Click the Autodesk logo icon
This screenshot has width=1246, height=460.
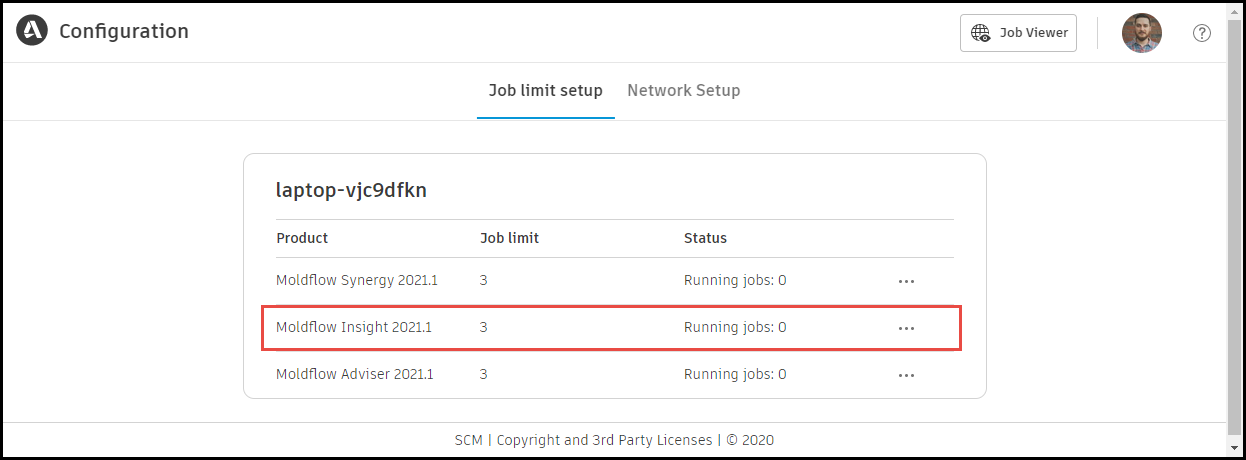point(32,32)
